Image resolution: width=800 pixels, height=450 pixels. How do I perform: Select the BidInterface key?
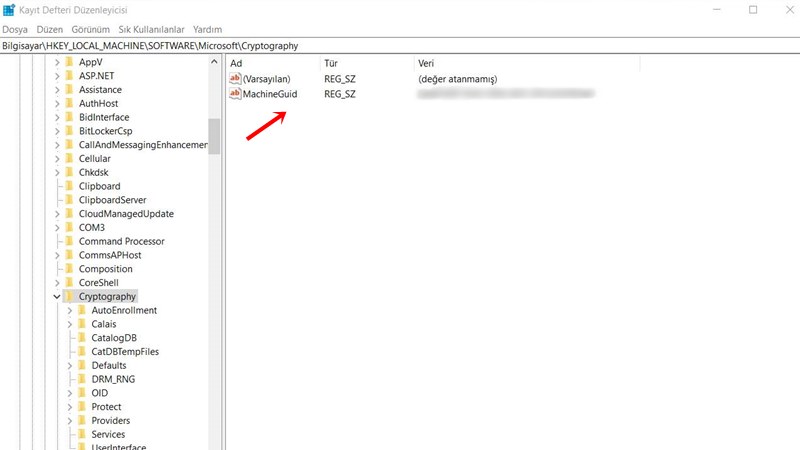pyautogui.click(x=104, y=117)
